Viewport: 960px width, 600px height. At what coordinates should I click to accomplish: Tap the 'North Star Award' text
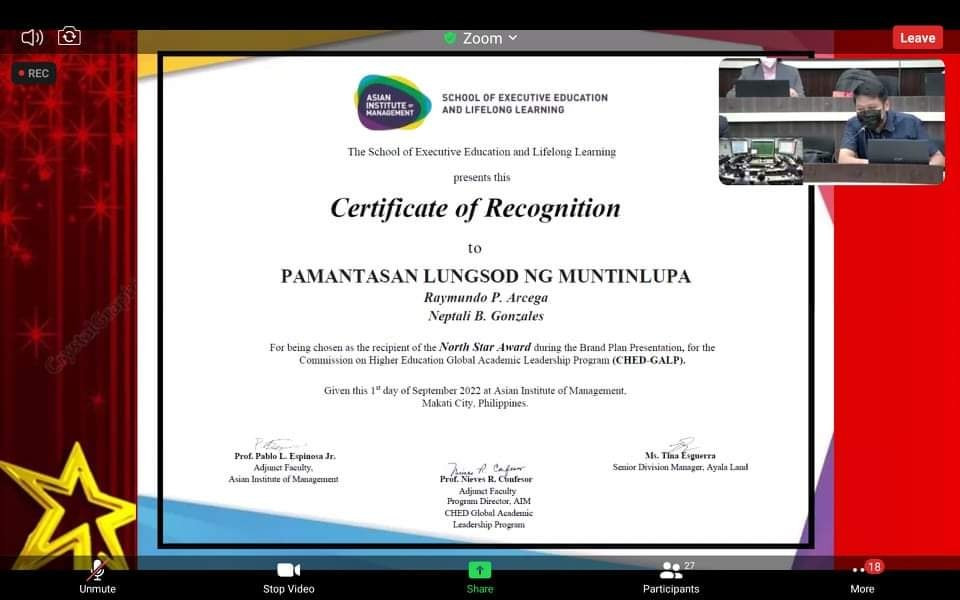point(485,347)
